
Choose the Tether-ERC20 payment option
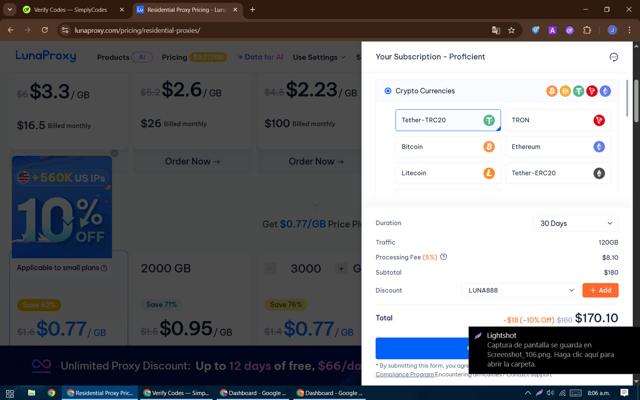click(558, 173)
